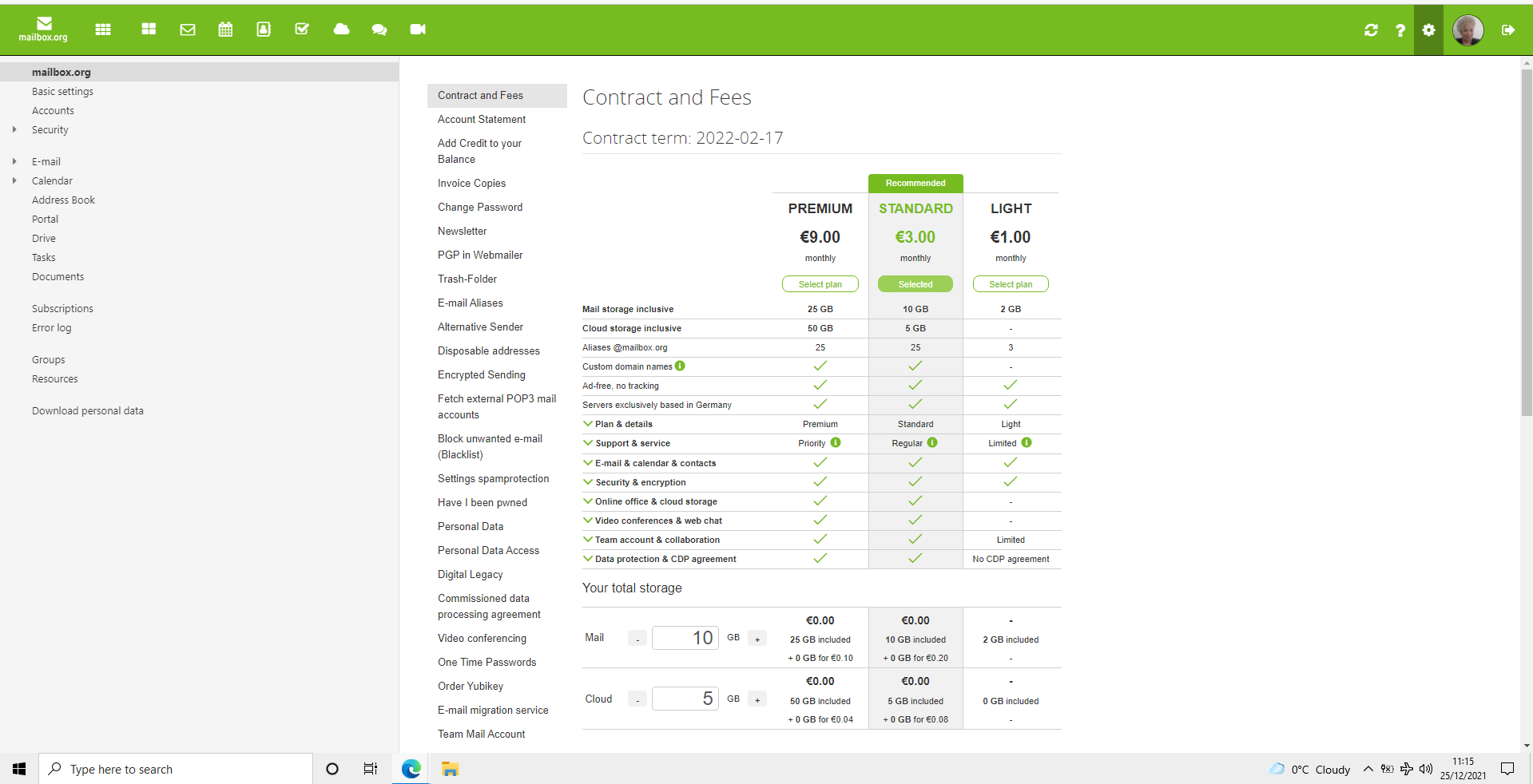The width and height of the screenshot is (1533, 784).
Task: Open Order Yubikey menu item
Action: coord(471,686)
